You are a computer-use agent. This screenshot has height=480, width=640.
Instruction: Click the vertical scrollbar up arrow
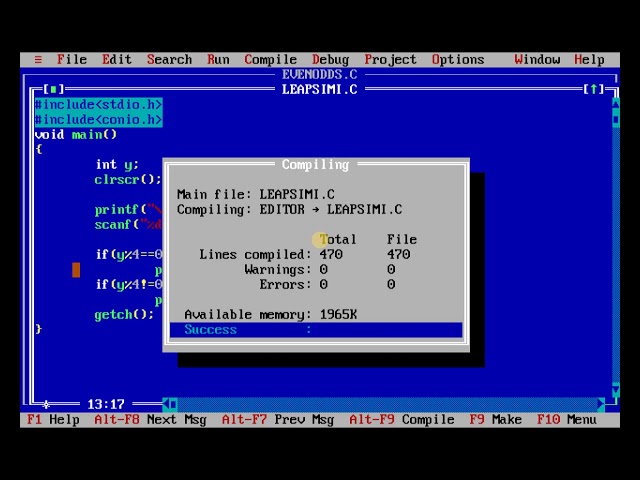coord(616,104)
